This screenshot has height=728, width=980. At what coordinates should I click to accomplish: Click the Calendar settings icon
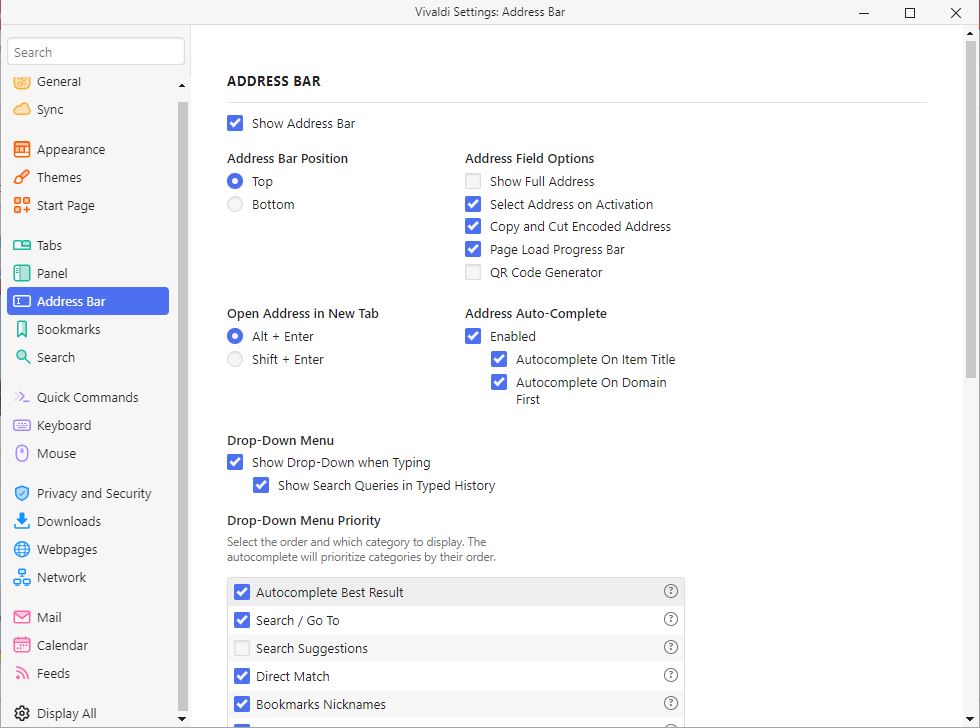point(22,645)
